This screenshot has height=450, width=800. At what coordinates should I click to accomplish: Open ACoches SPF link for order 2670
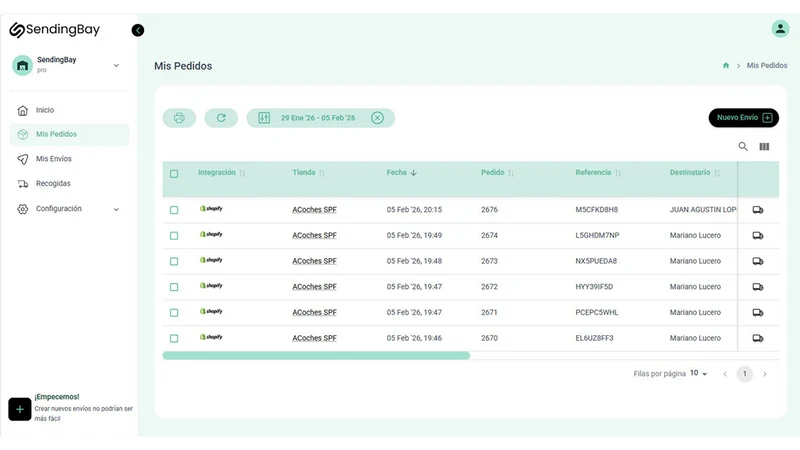tap(314, 338)
